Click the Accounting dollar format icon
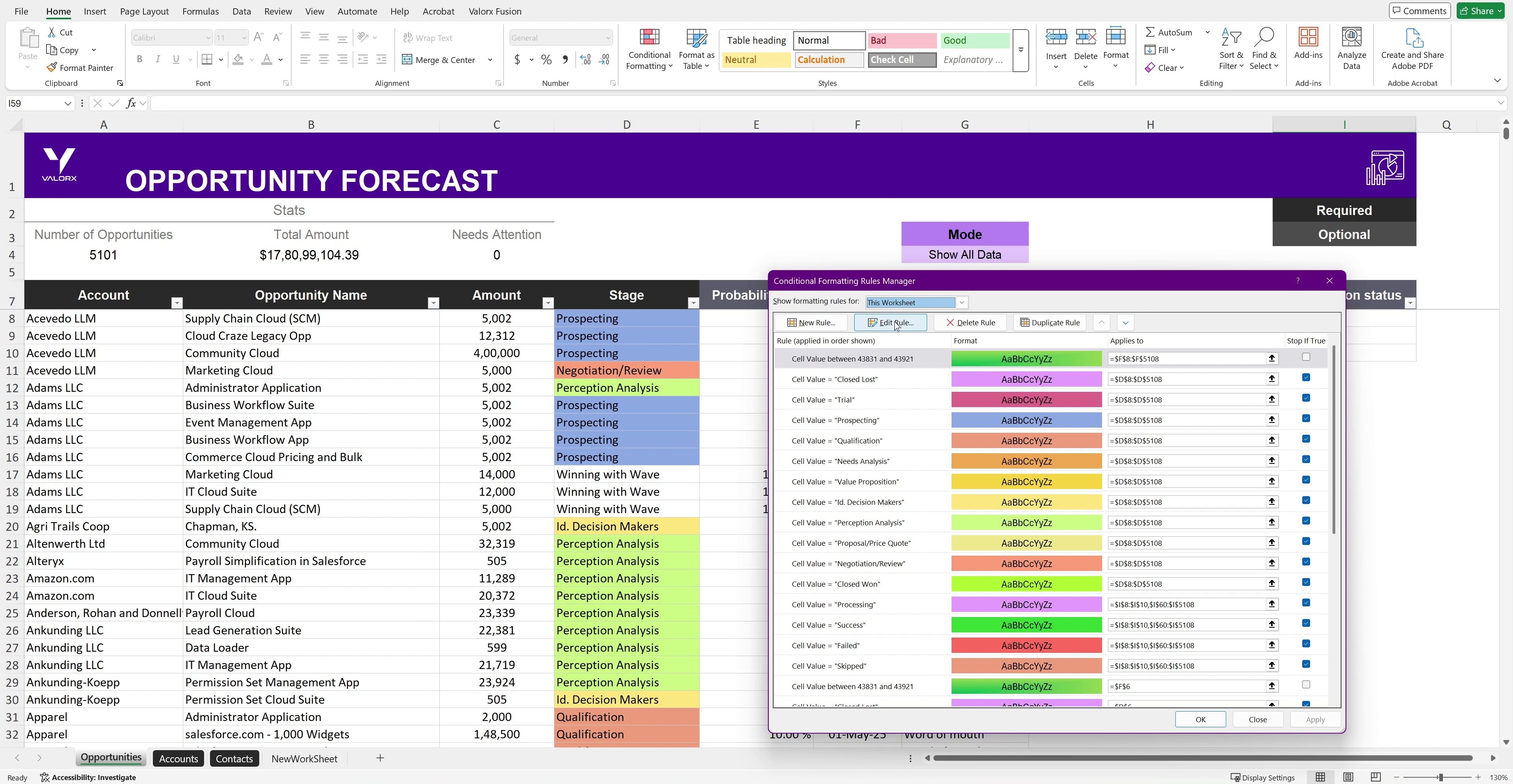 coord(517,59)
